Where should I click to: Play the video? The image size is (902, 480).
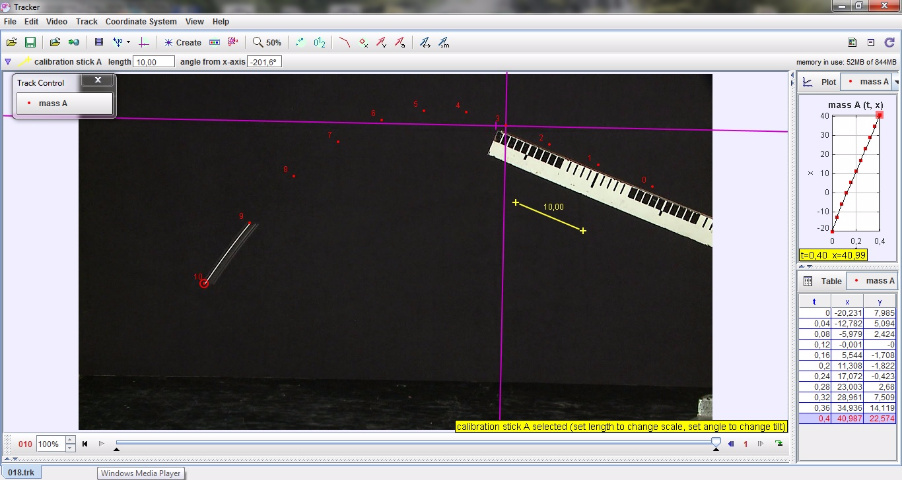pos(101,444)
